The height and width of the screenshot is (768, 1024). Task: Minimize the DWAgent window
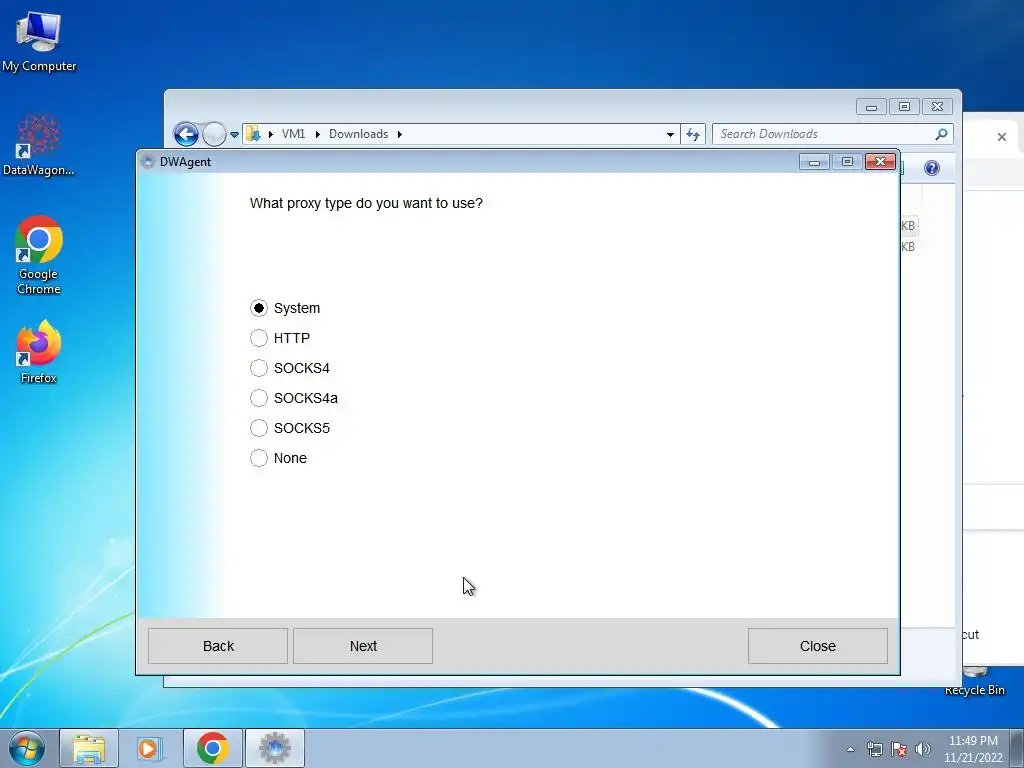click(x=814, y=162)
